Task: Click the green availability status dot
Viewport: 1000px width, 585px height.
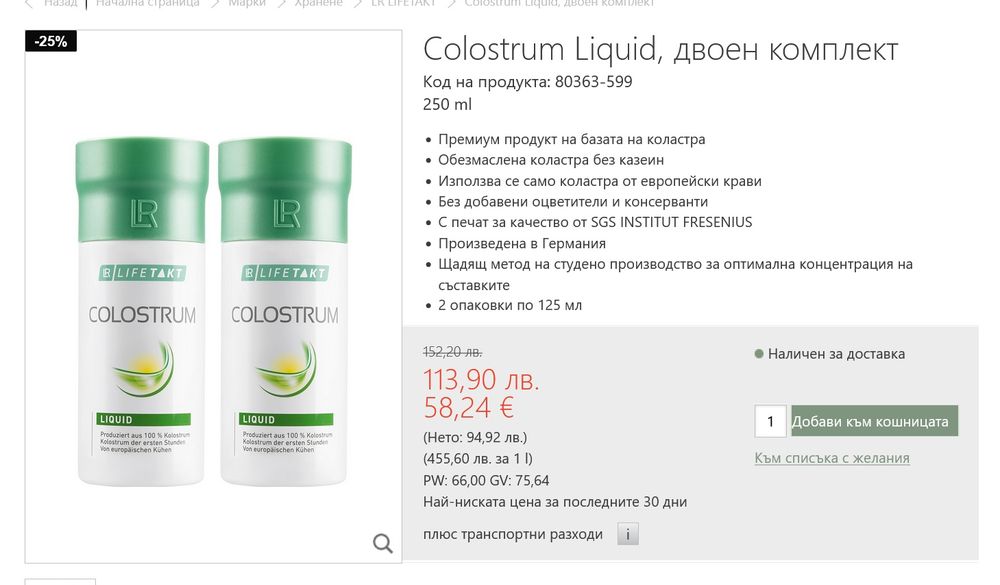Action: click(758, 353)
